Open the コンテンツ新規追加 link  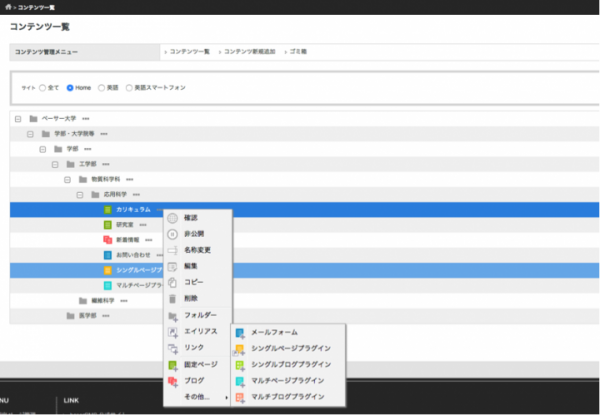coord(249,52)
